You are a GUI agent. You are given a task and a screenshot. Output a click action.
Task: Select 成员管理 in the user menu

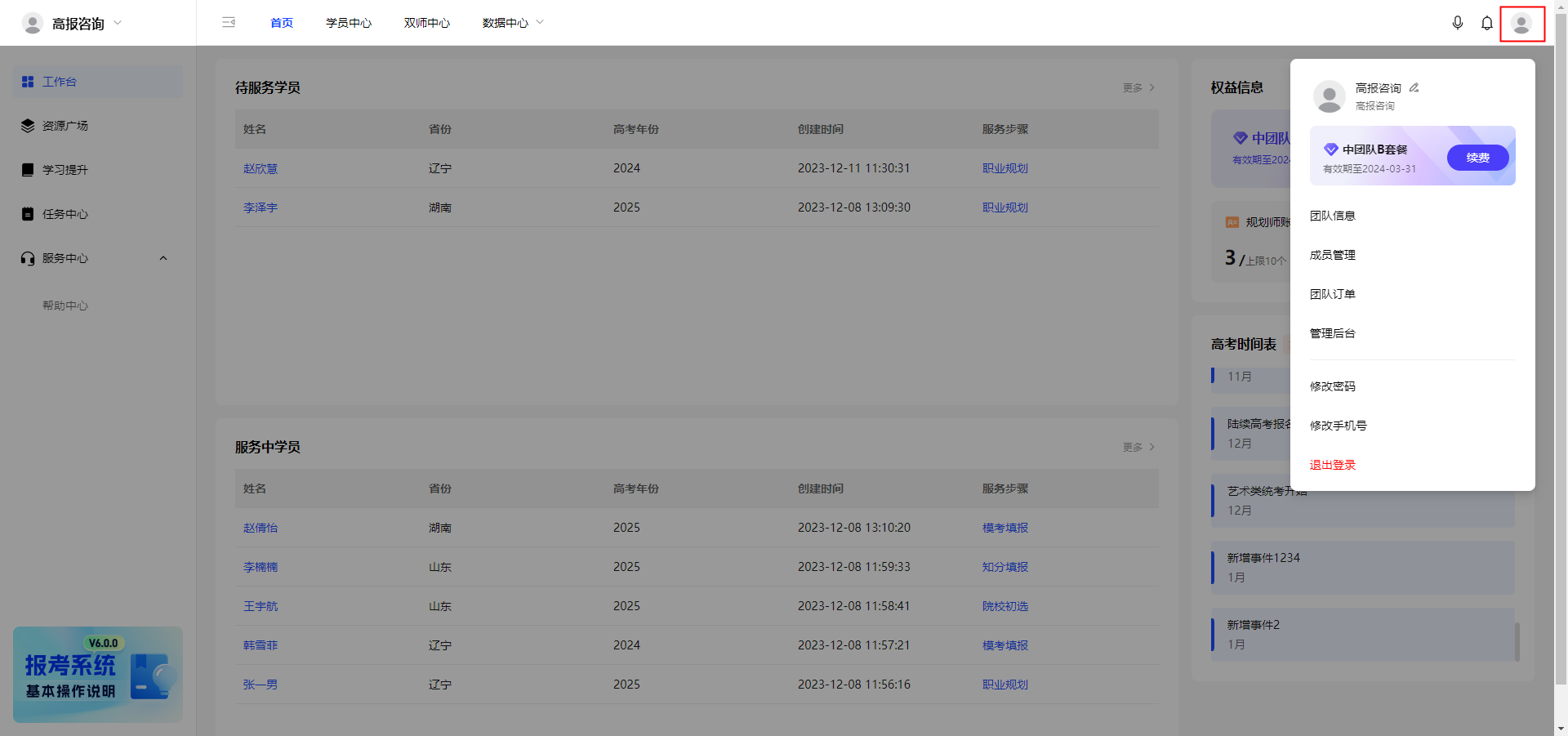(x=1333, y=255)
